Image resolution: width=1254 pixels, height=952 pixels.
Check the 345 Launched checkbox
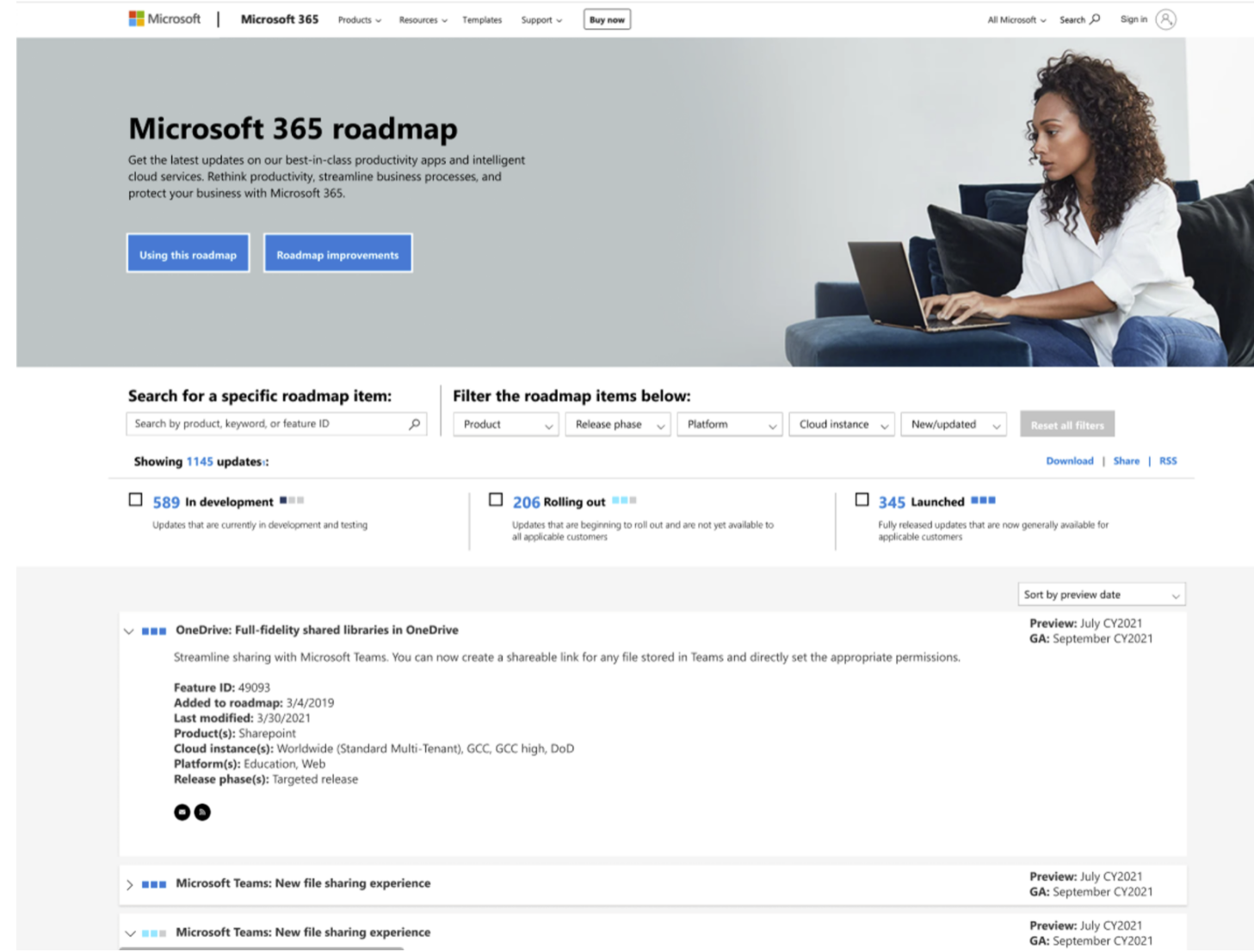pyautogui.click(x=862, y=499)
